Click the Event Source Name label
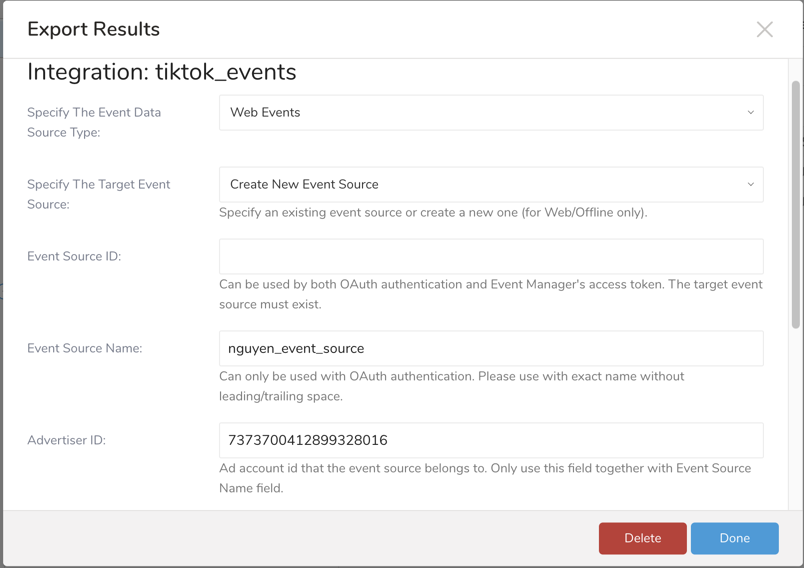The image size is (804, 568). tap(85, 349)
